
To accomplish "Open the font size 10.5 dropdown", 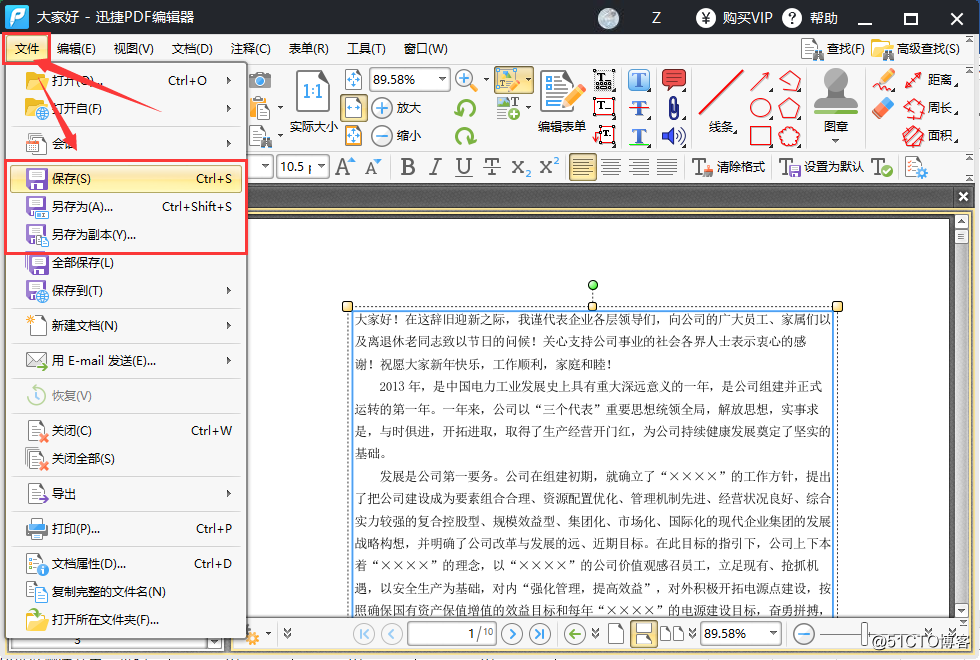I will tap(321, 167).
